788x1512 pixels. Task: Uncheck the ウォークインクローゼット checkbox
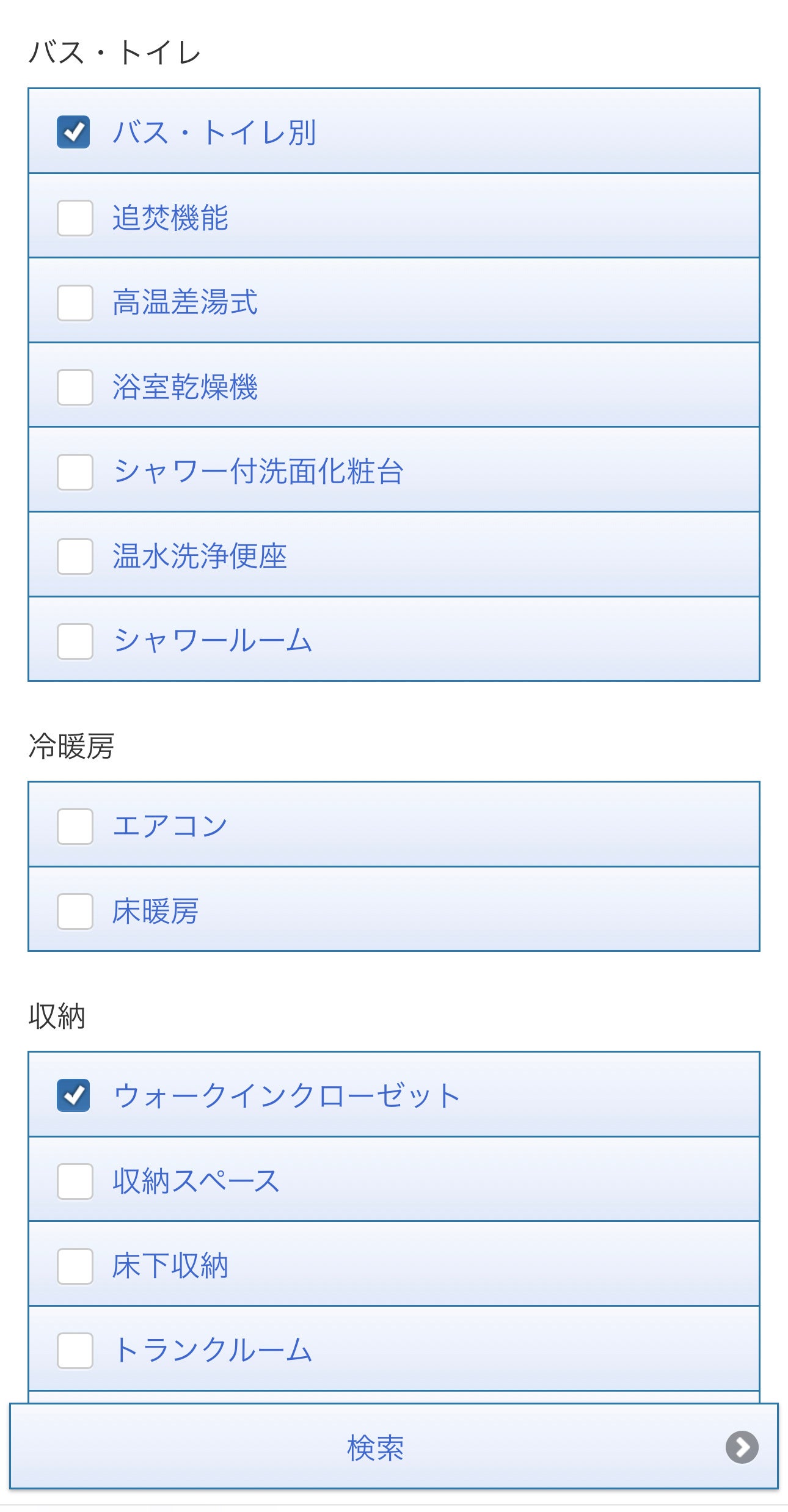[x=74, y=1095]
